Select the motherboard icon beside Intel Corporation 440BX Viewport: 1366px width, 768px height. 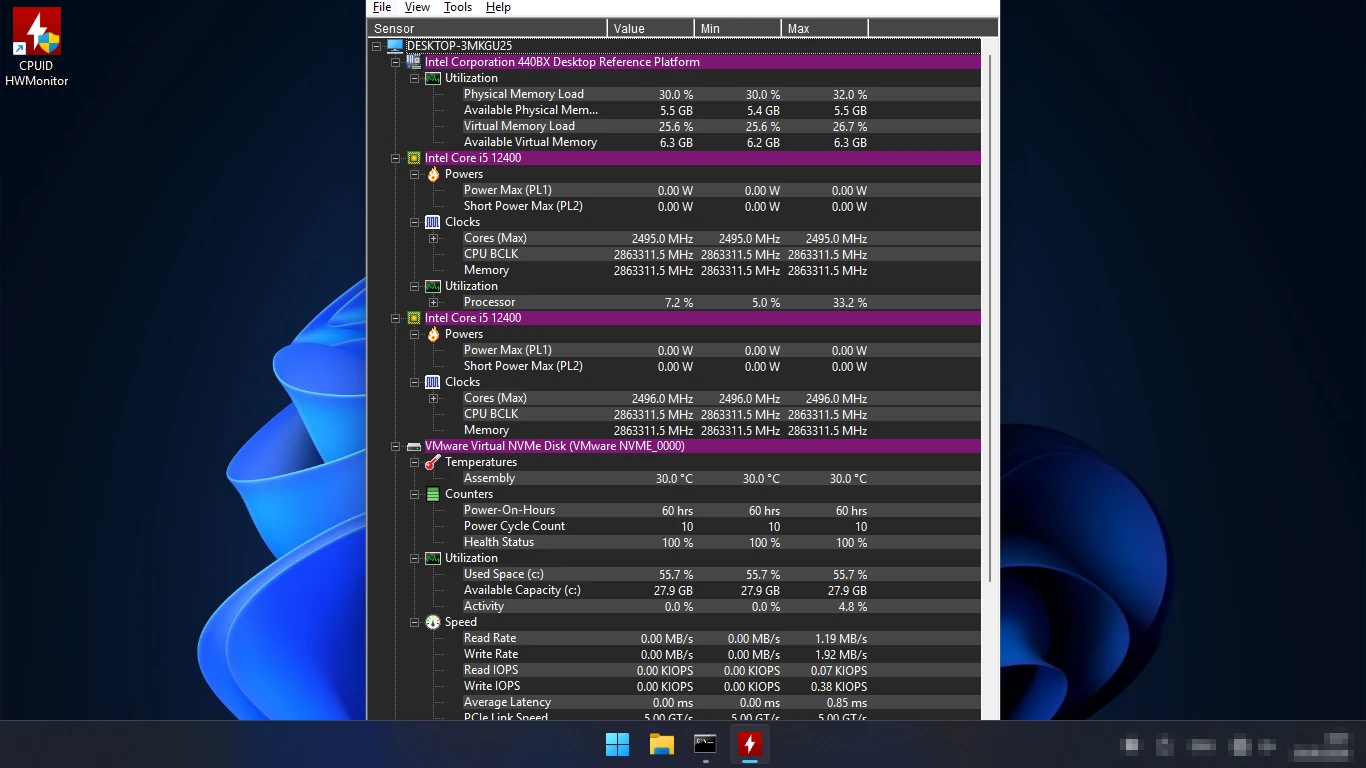pos(413,62)
